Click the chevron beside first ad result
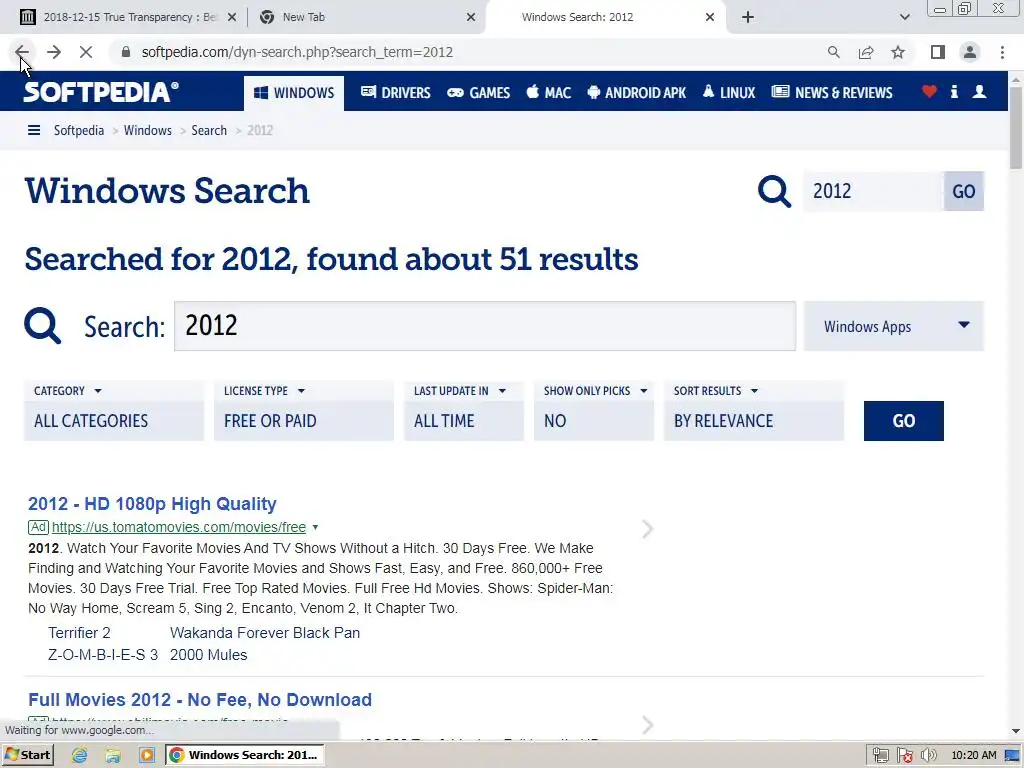Screen dimensions: 1024x768 (647, 529)
